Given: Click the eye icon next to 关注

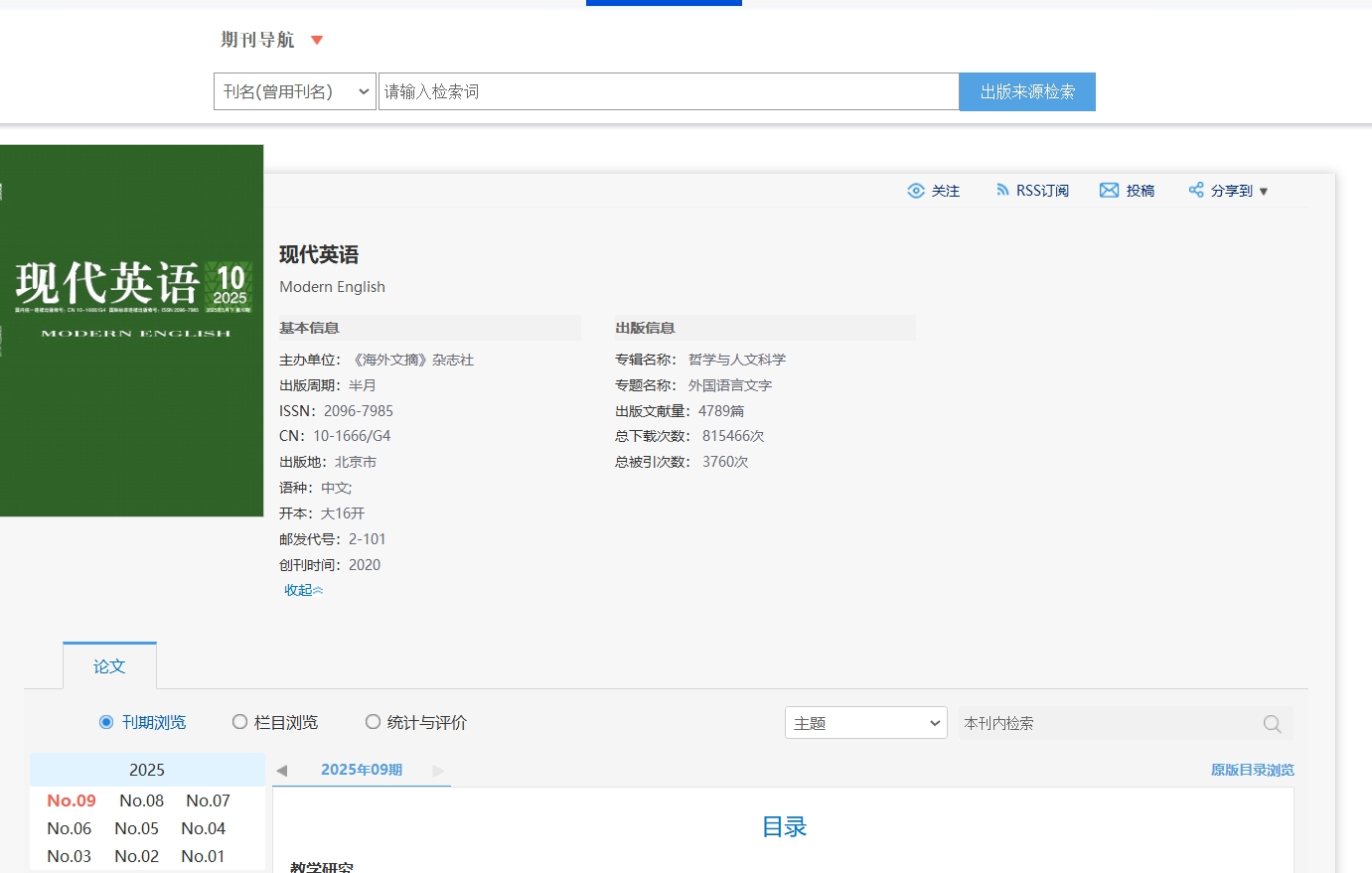Looking at the screenshot, I should (916, 191).
